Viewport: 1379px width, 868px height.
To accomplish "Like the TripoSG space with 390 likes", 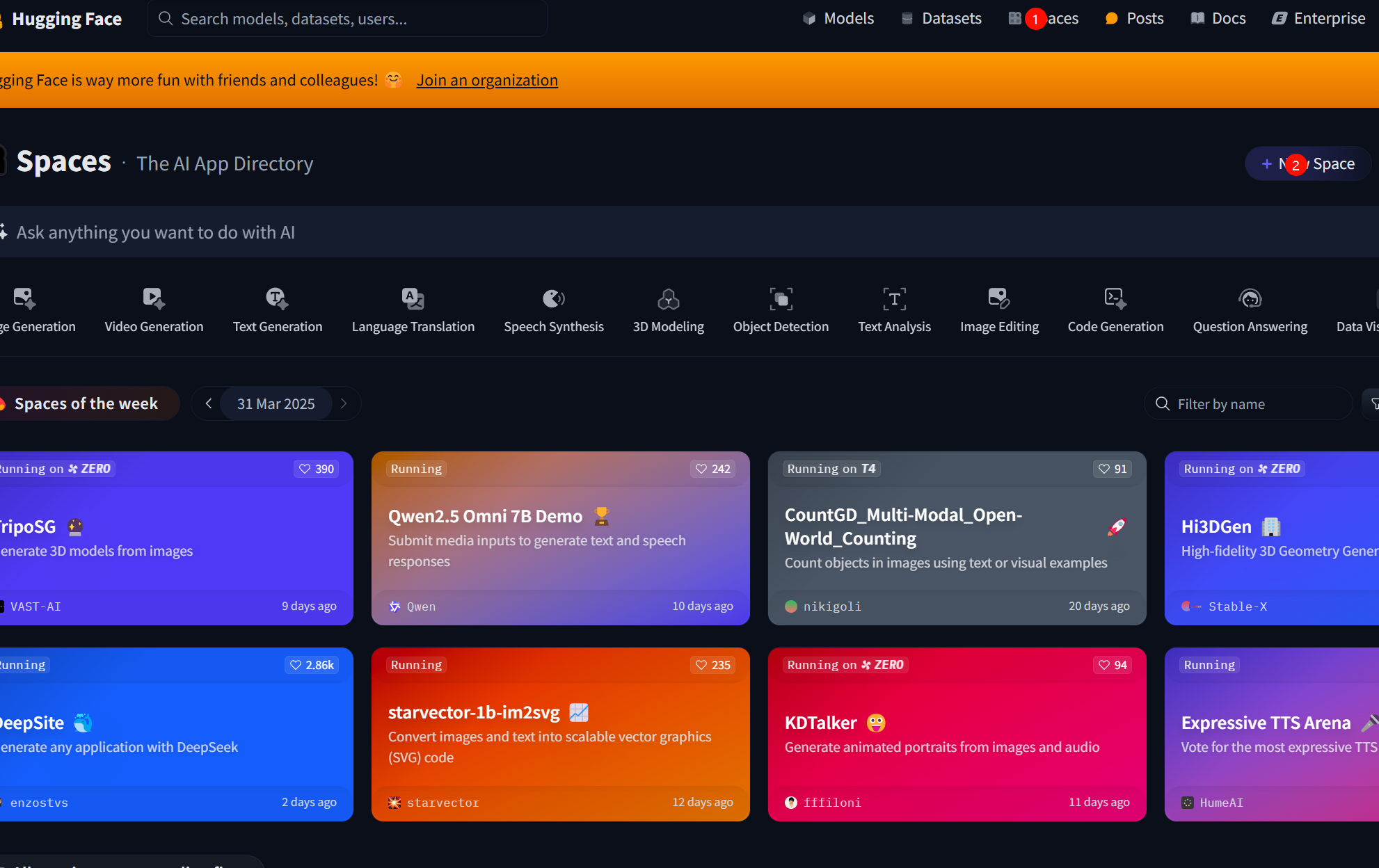I will [317, 469].
